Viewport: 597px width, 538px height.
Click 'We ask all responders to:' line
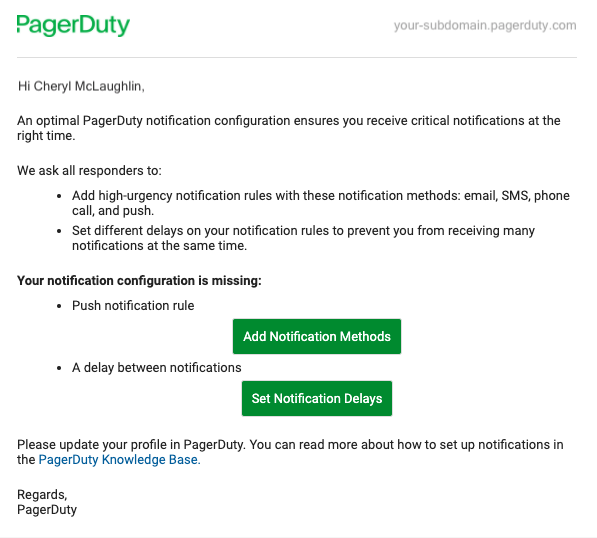coord(89,171)
